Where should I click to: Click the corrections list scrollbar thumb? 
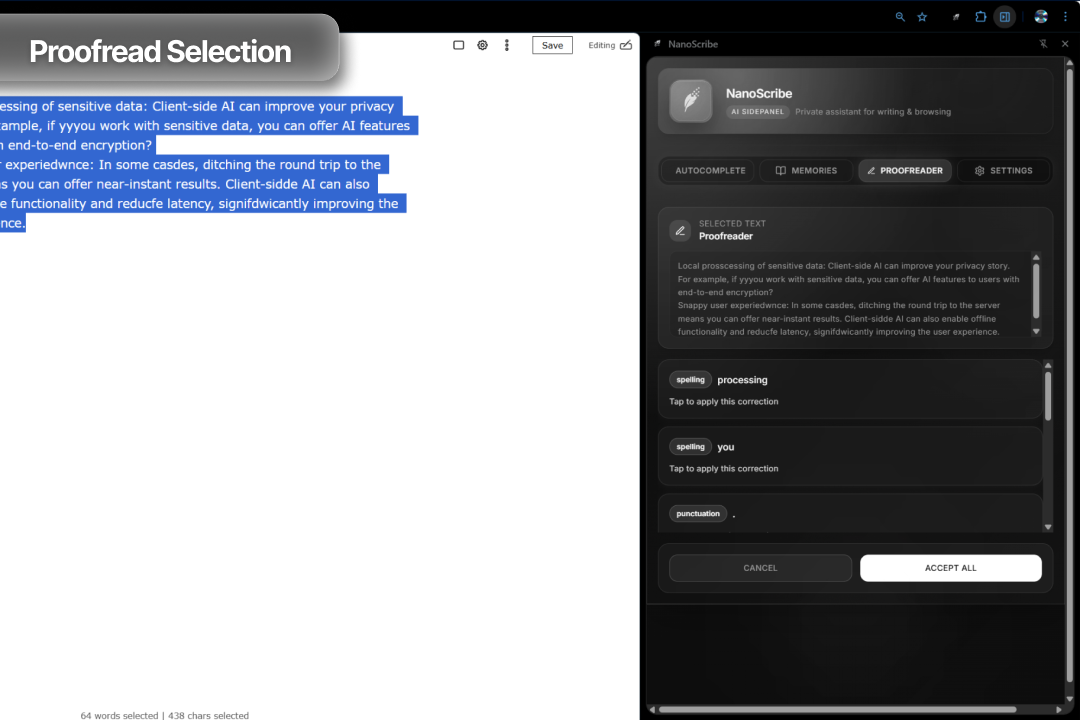point(1048,395)
